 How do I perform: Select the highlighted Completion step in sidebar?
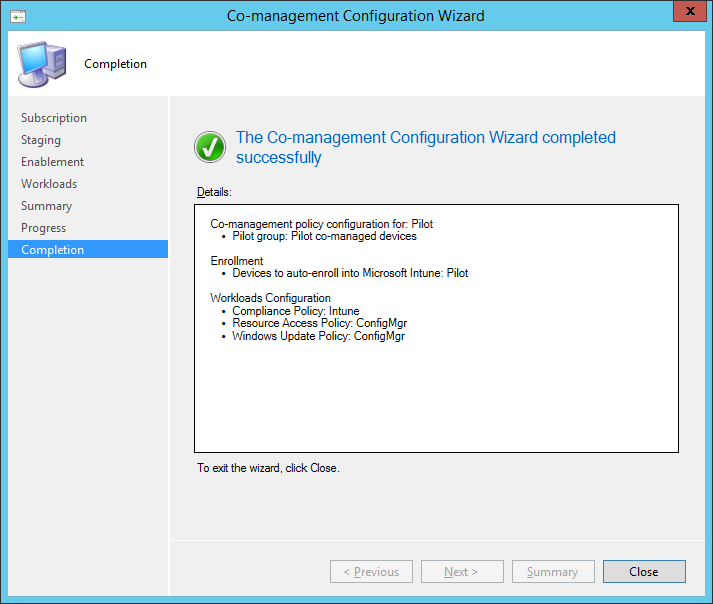(x=88, y=249)
